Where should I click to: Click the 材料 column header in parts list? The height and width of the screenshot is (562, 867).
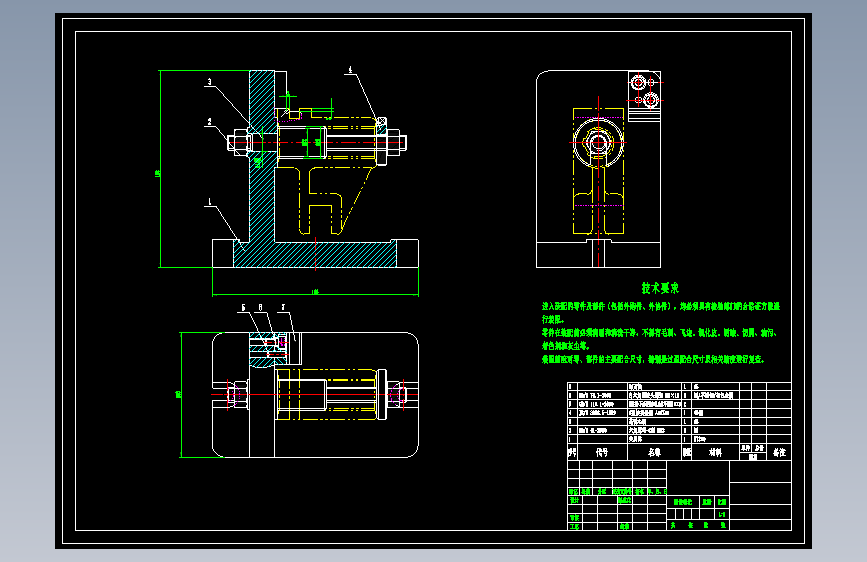tap(715, 452)
